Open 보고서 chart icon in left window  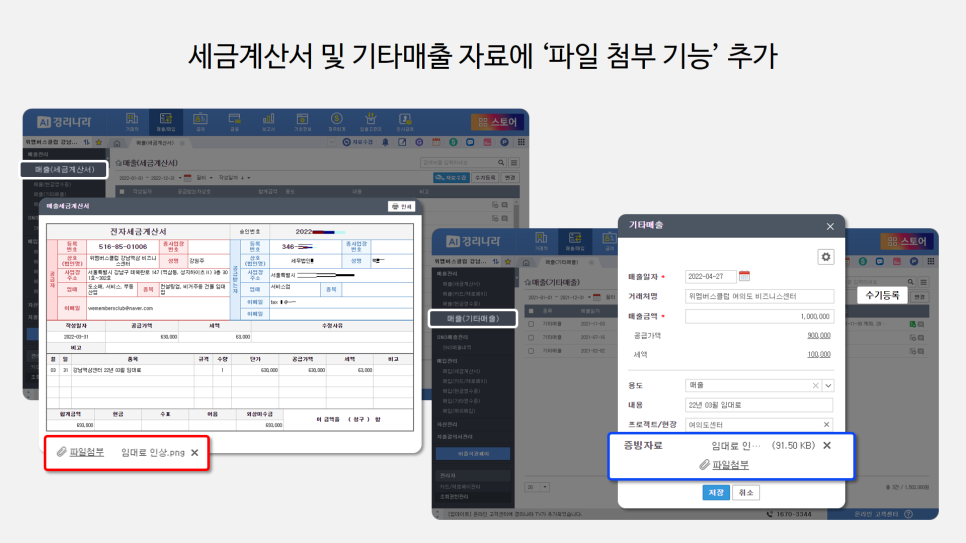(x=269, y=122)
